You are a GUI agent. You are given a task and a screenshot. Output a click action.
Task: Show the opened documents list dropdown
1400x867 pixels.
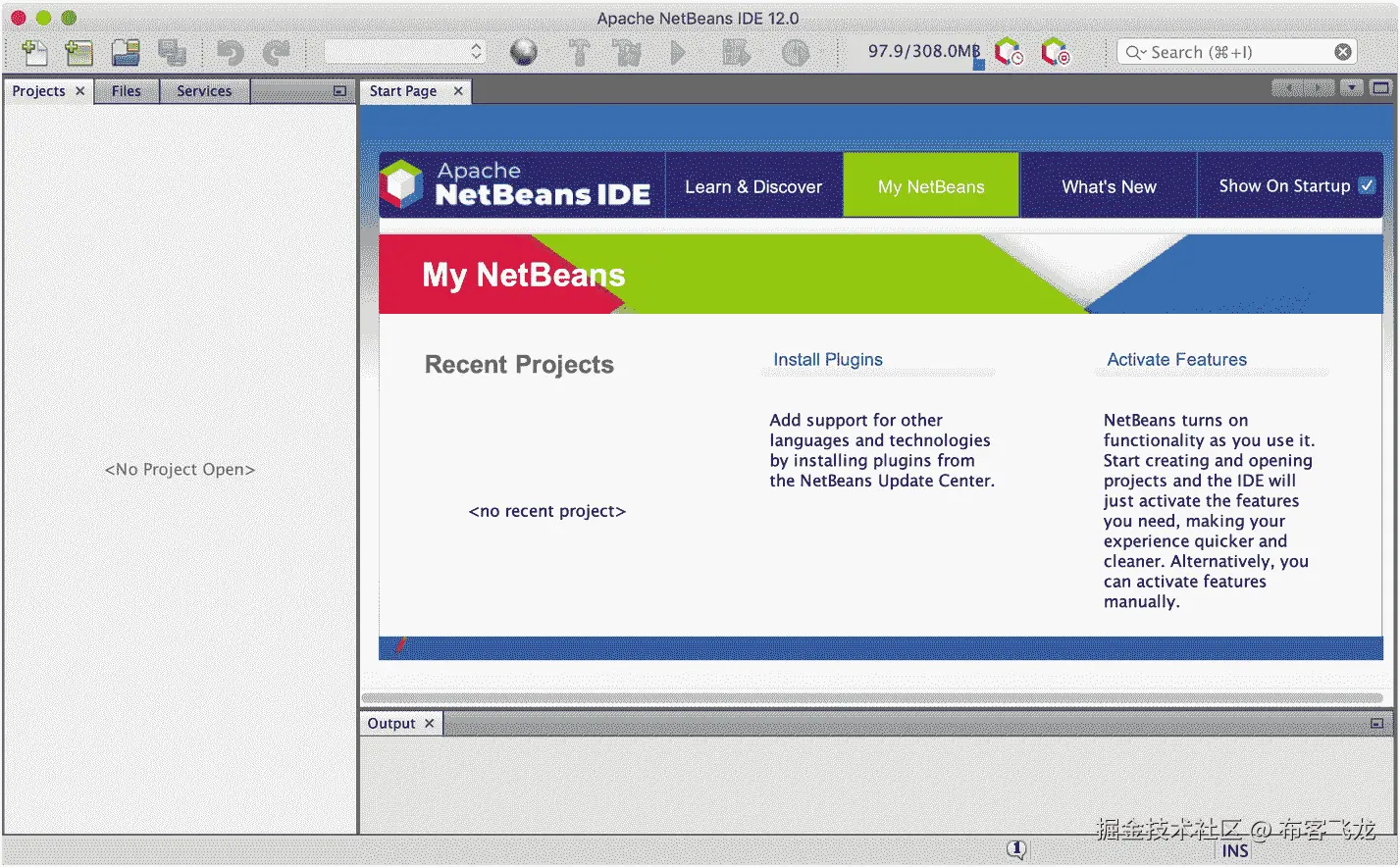pos(1352,88)
